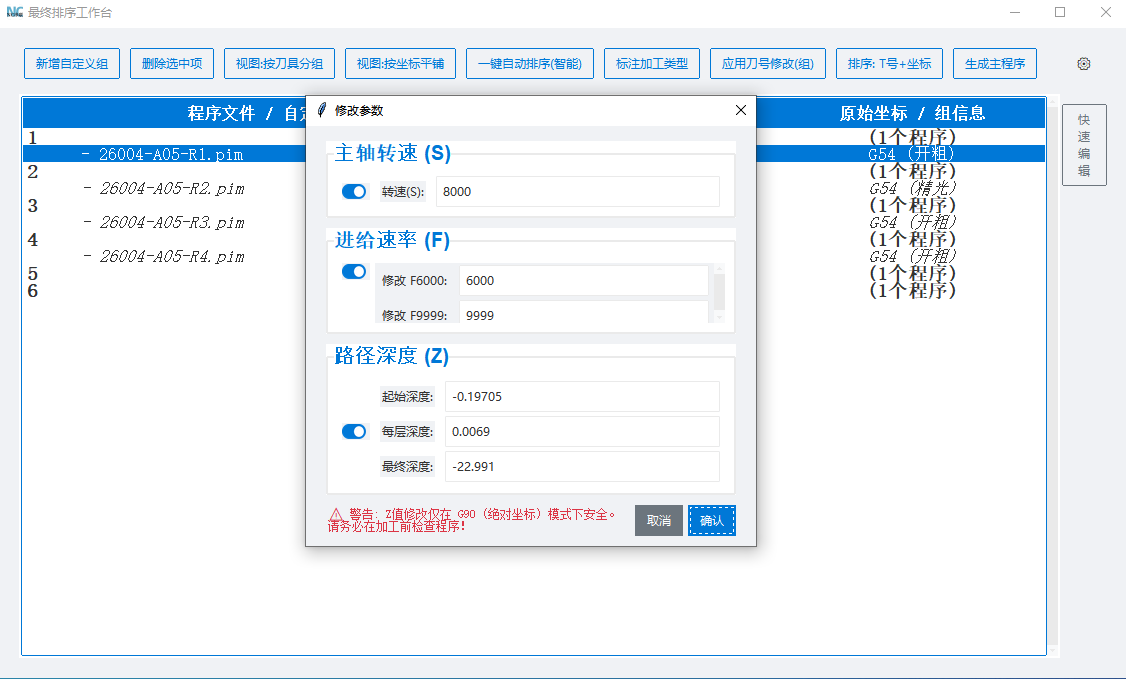The height and width of the screenshot is (679, 1126).
Task: Trigger 一键自动排序(智能) smart sorting
Action: [529, 63]
